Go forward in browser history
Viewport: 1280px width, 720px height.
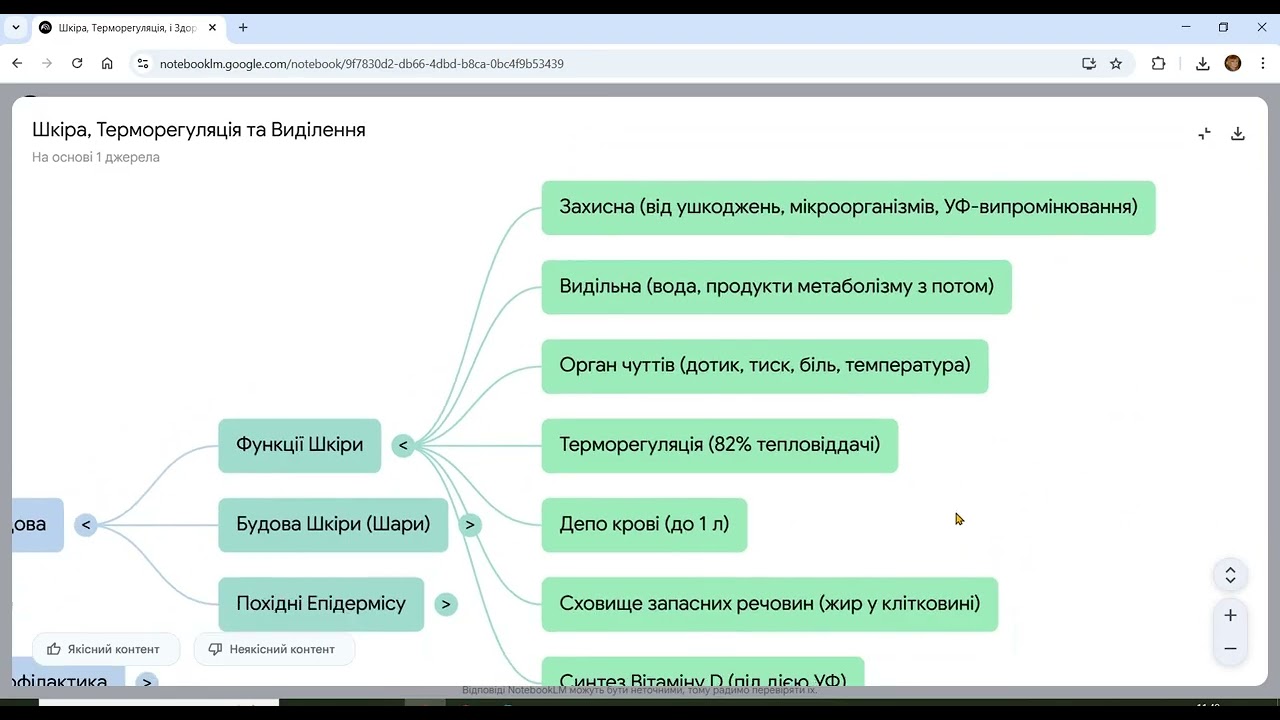47,63
